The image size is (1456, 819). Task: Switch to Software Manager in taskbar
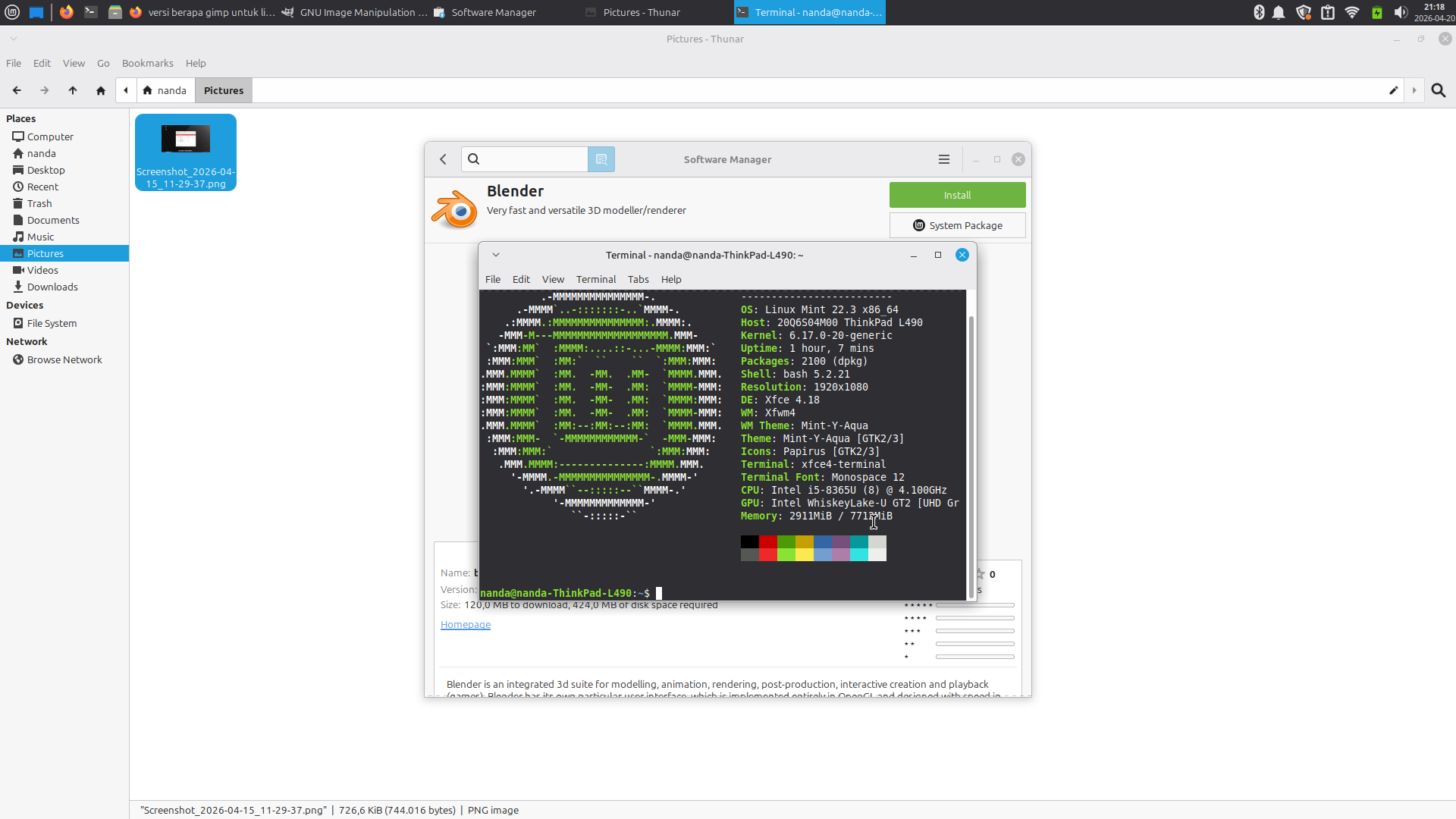pos(506,12)
